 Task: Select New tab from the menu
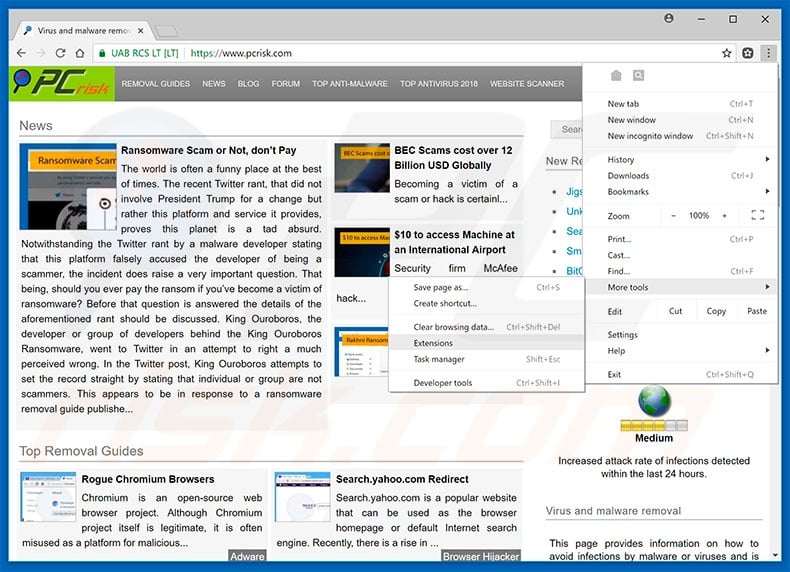(x=680, y=104)
